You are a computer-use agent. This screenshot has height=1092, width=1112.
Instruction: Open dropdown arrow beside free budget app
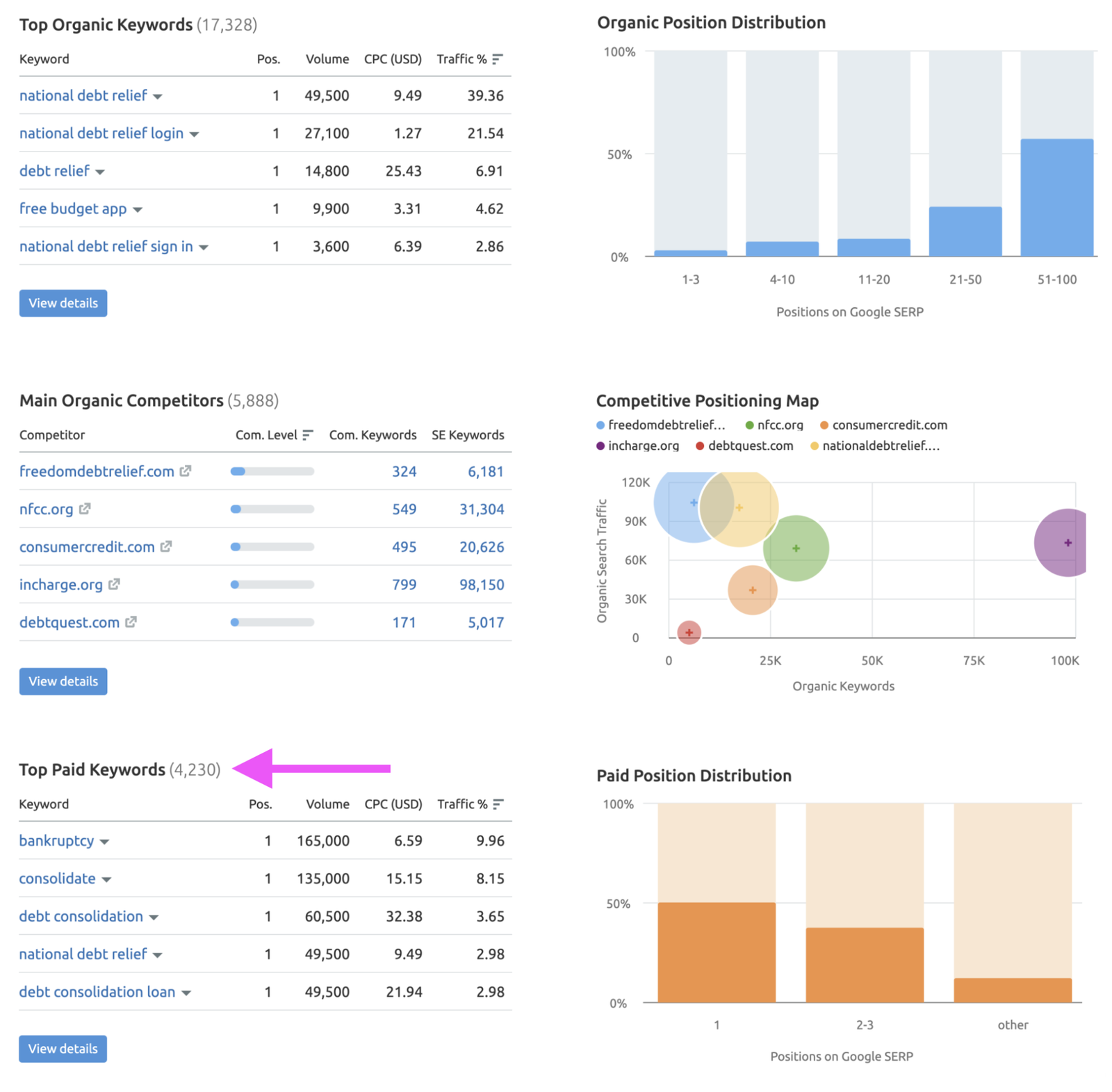[138, 210]
